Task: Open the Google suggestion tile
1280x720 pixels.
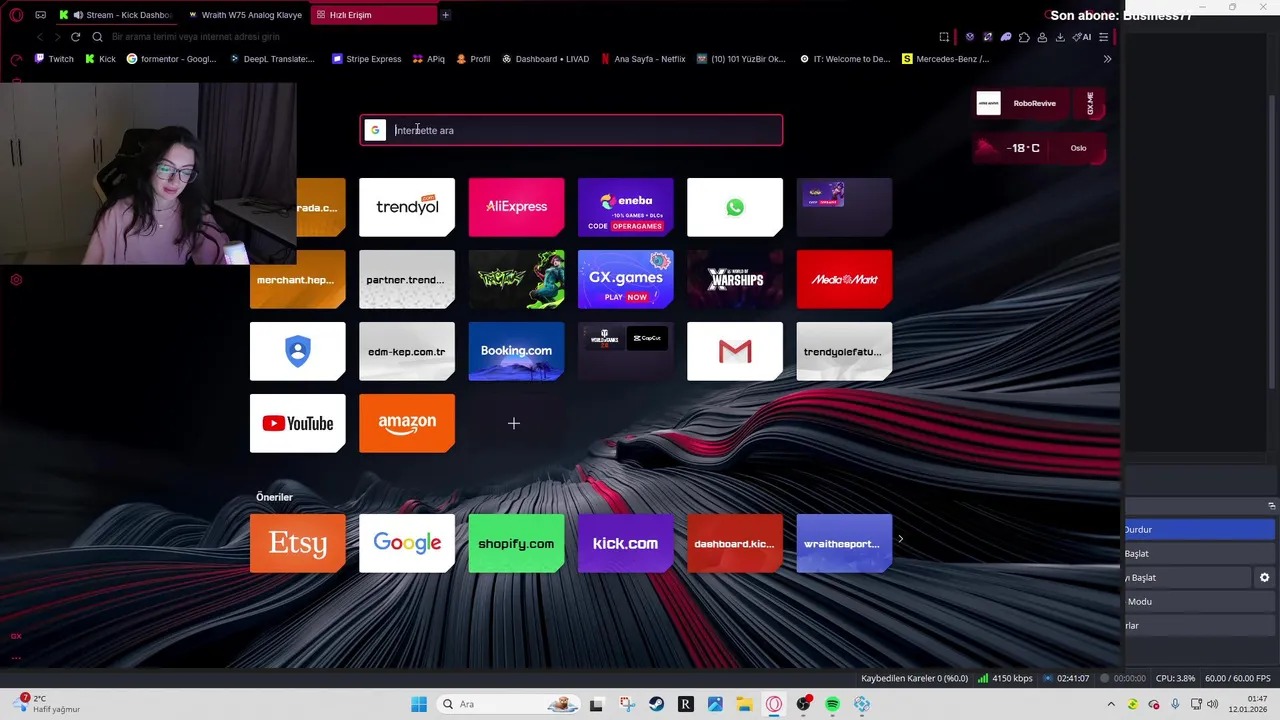Action: tap(407, 543)
